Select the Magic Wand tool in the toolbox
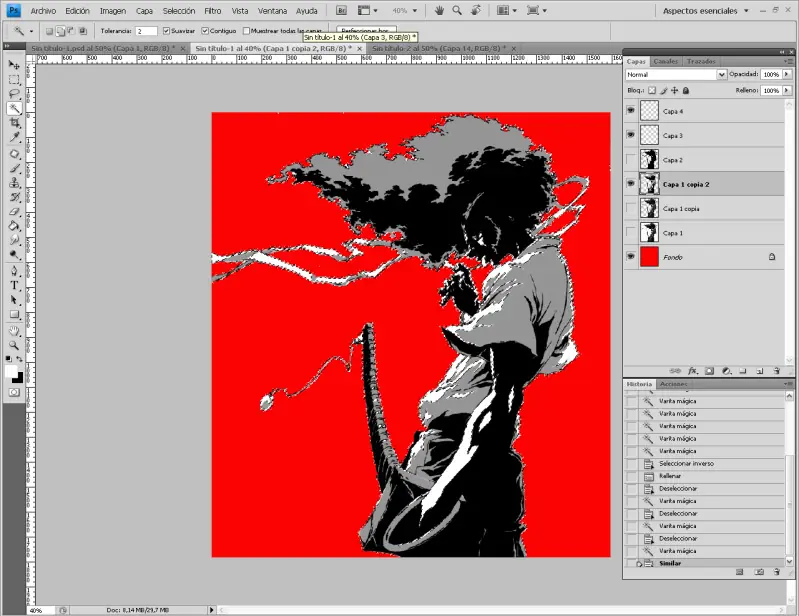Image resolution: width=799 pixels, height=616 pixels. [14, 108]
